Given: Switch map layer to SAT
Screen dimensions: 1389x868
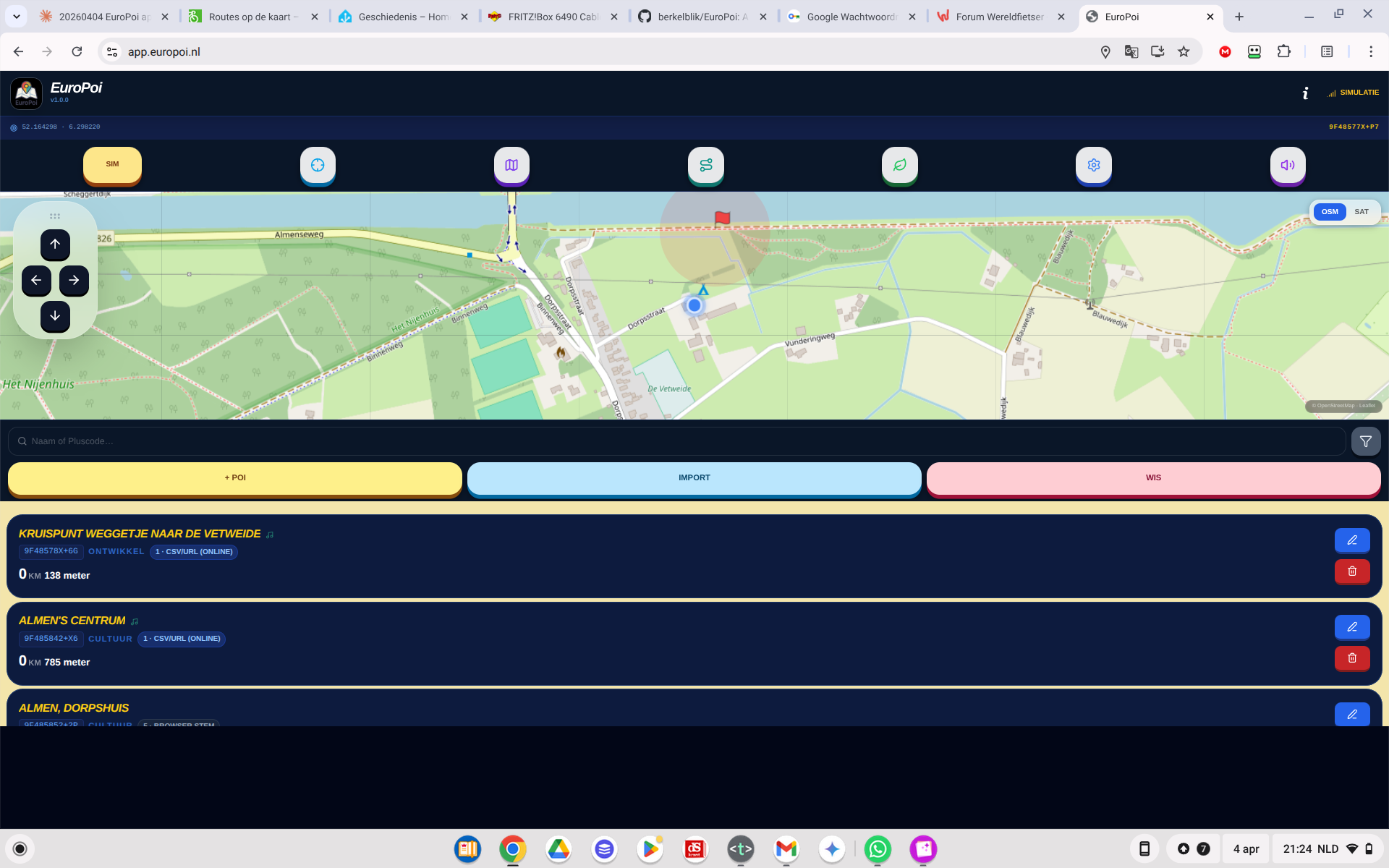Looking at the screenshot, I should 1361,212.
